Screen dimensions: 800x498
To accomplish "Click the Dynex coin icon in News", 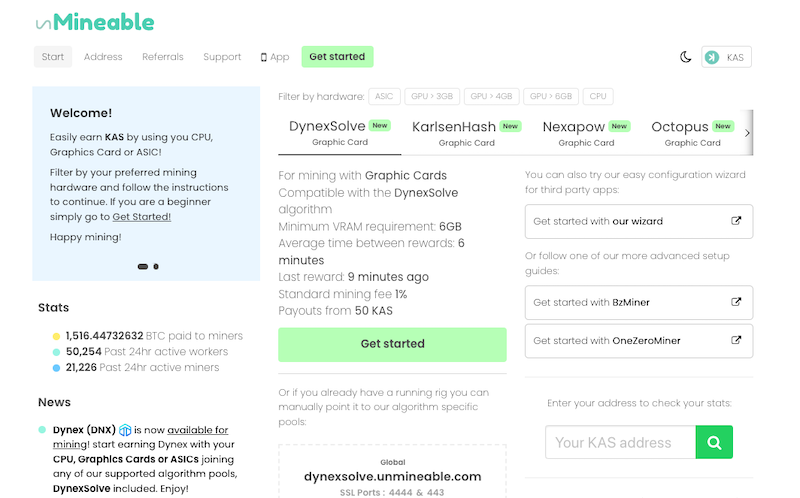I will click(125, 430).
